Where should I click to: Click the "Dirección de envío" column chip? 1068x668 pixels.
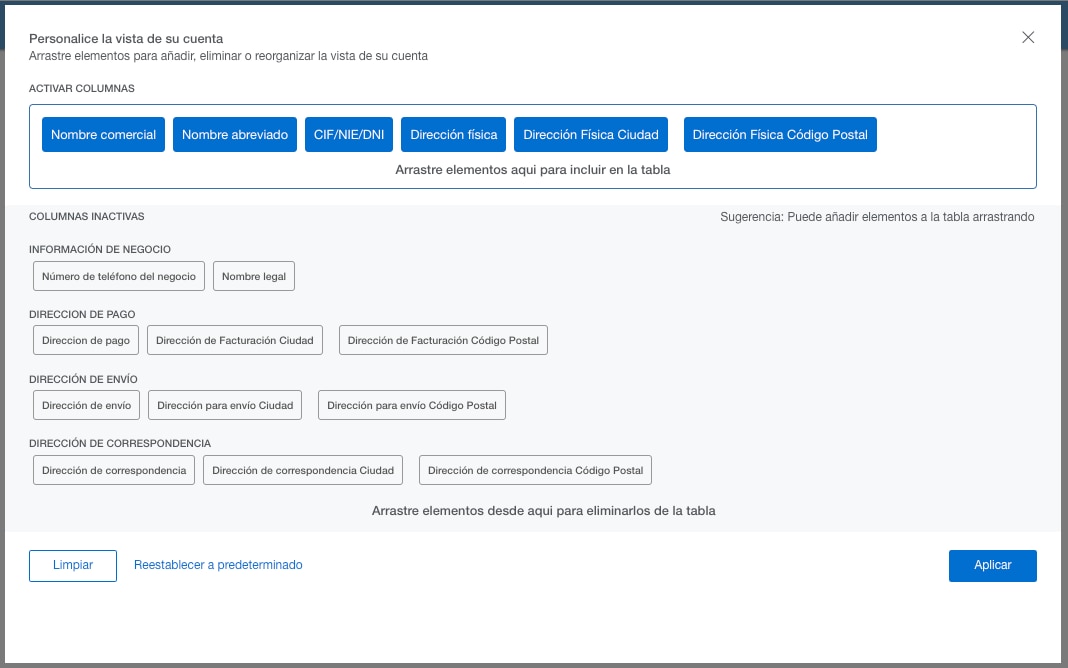click(86, 404)
